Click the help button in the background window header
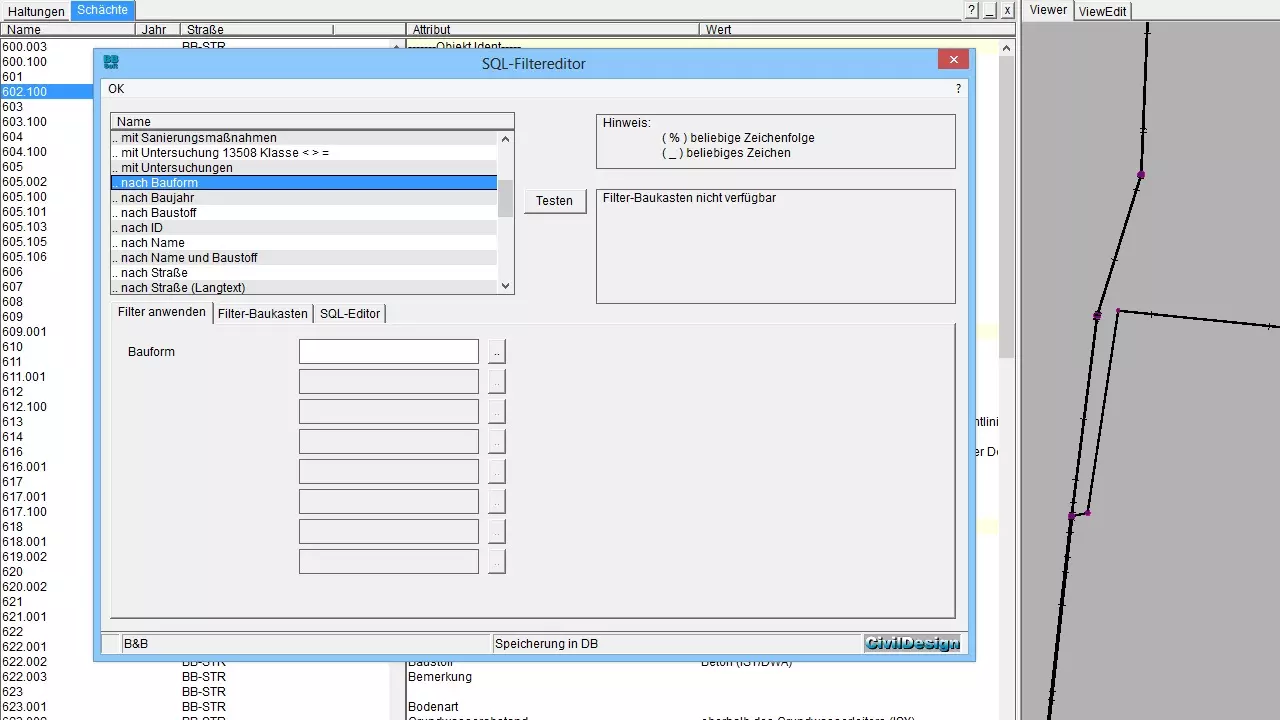This screenshot has height=720, width=1280. click(x=971, y=10)
